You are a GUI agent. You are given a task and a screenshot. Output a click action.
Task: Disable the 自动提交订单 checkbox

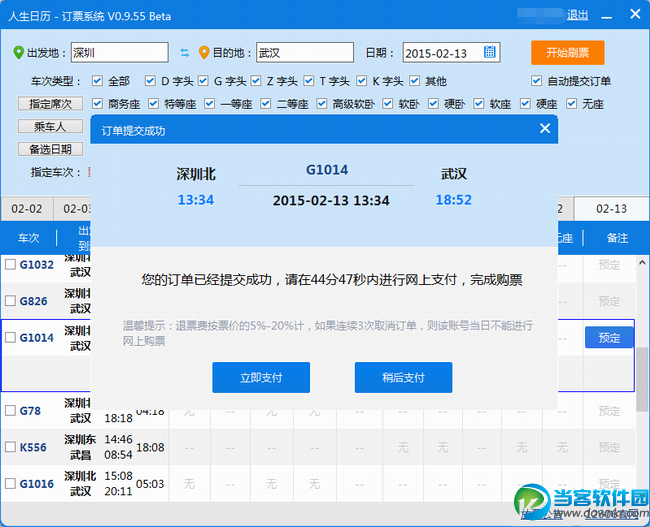(x=537, y=81)
